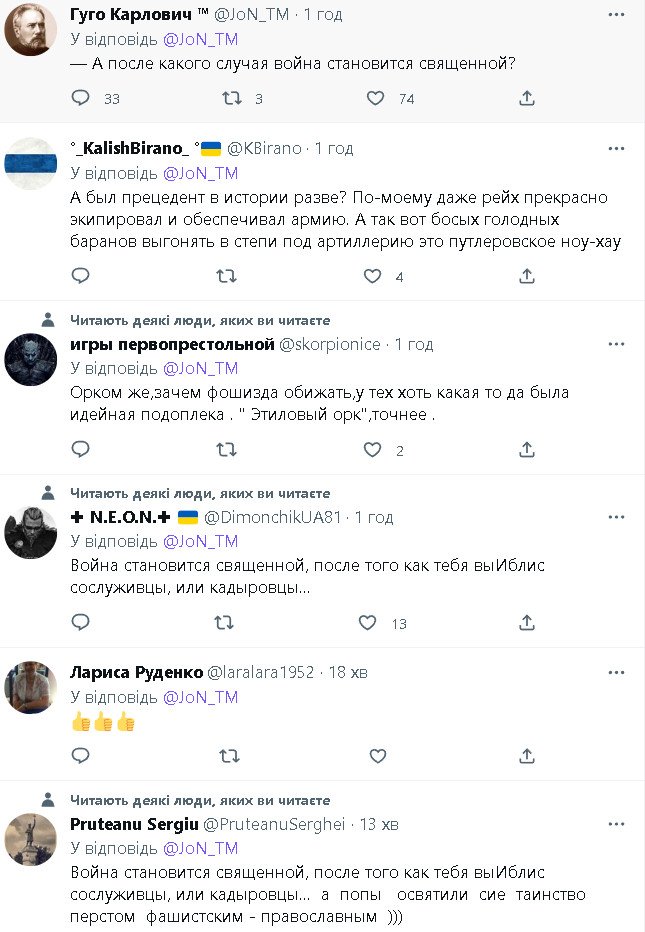Image resolution: width=645 pixels, height=932 pixels.
Task: Retweet the игры первопрестольной reply
Action: (x=228, y=450)
